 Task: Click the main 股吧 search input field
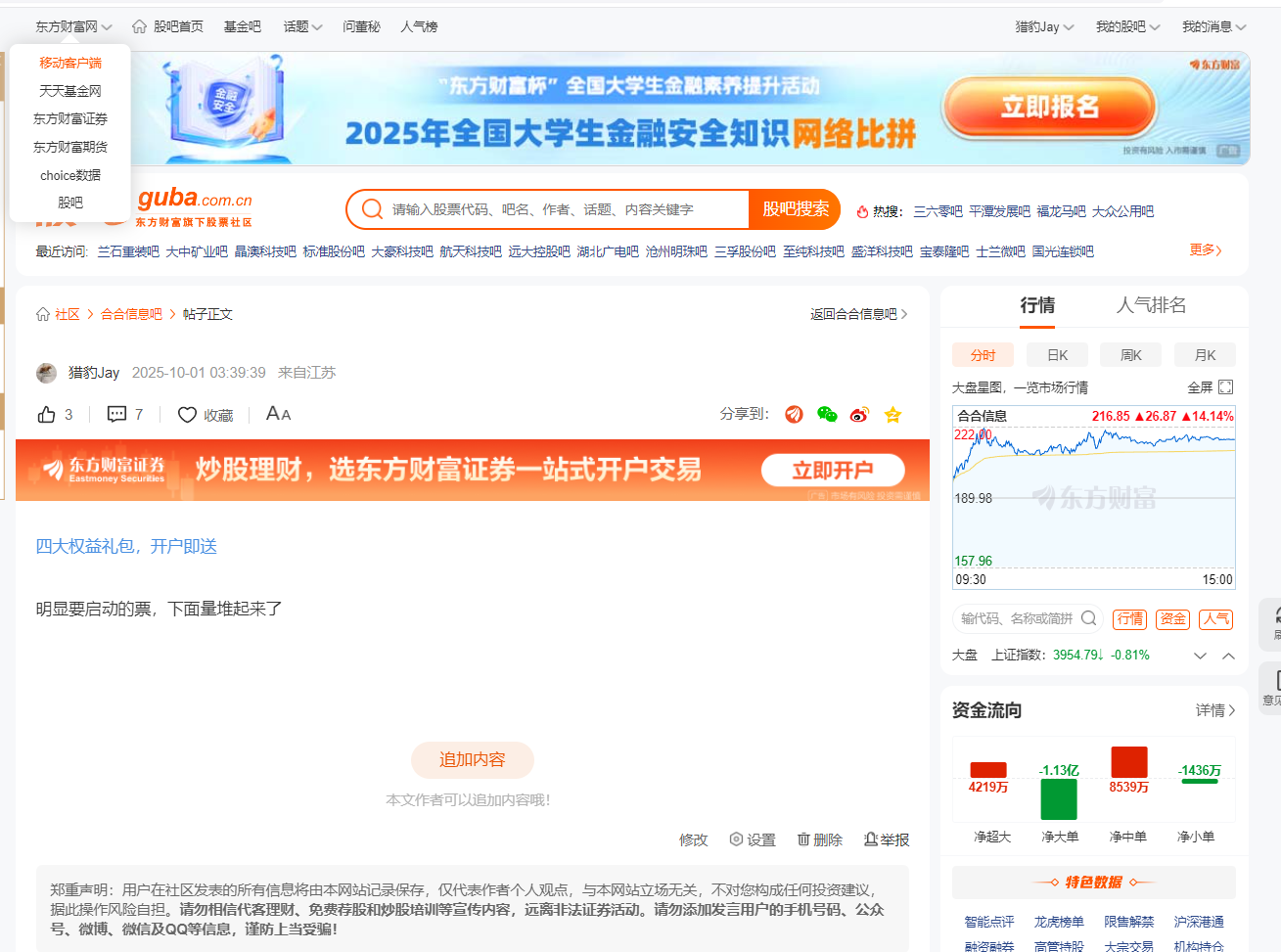tap(566, 209)
